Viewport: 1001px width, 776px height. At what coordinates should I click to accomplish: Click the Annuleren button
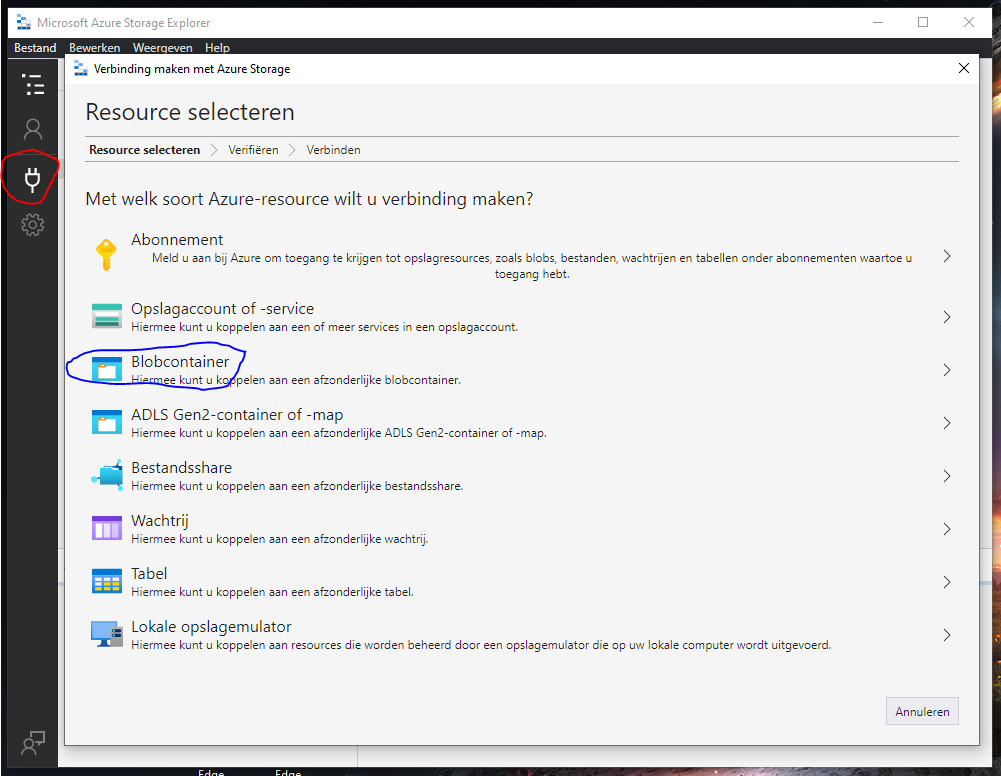coord(922,712)
